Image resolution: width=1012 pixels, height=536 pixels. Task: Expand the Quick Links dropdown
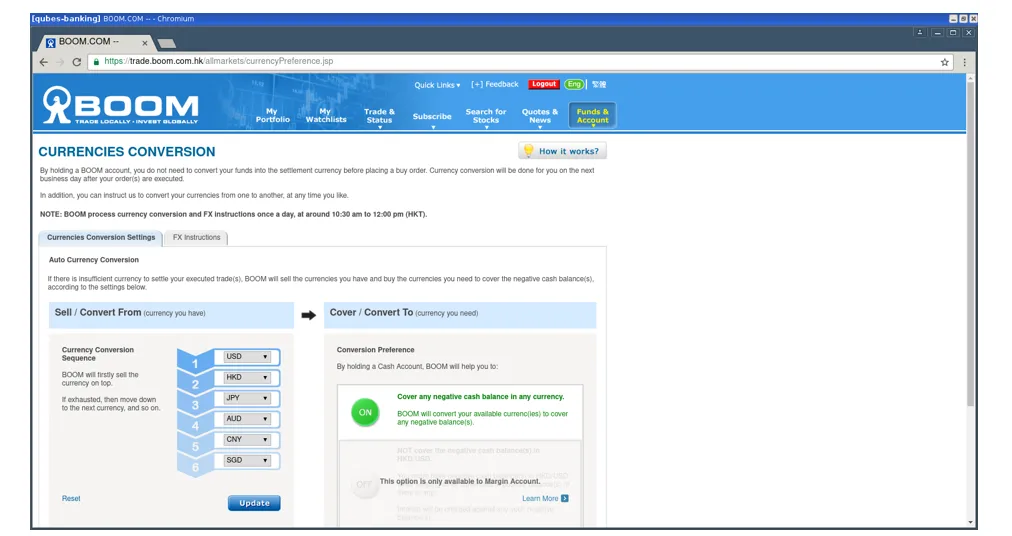tap(437, 85)
